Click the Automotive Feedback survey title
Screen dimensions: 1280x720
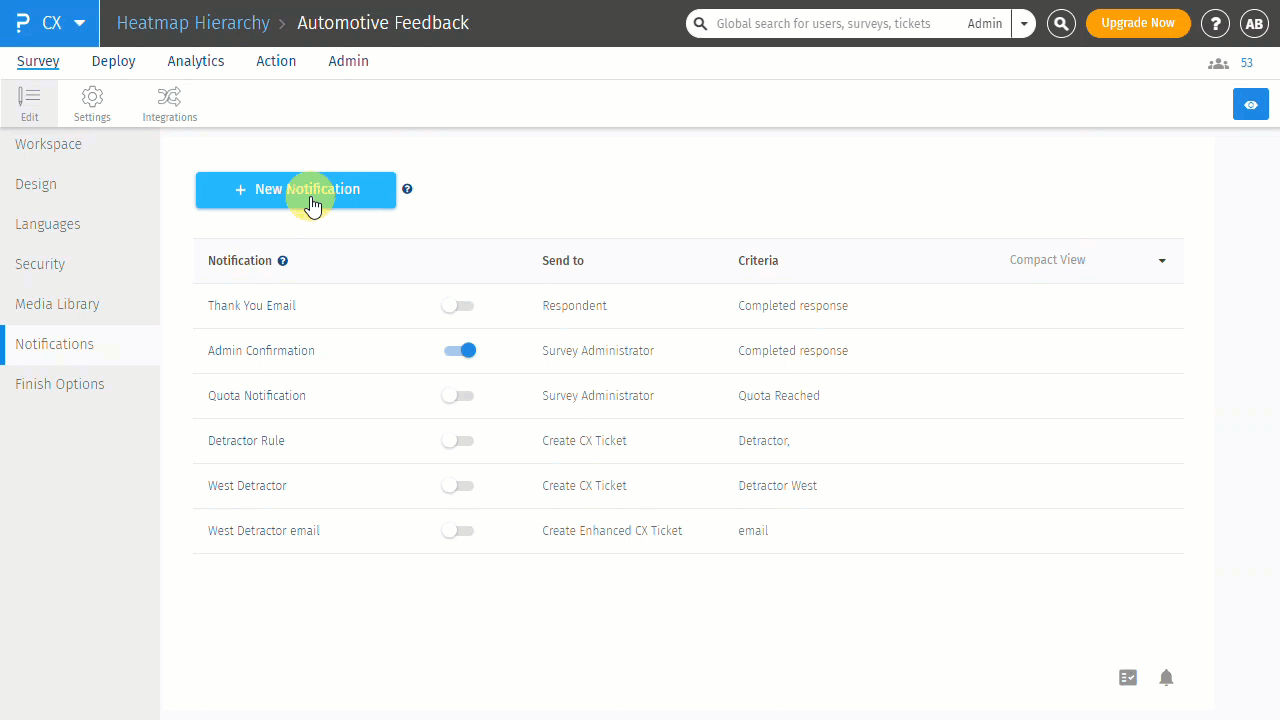pos(383,23)
